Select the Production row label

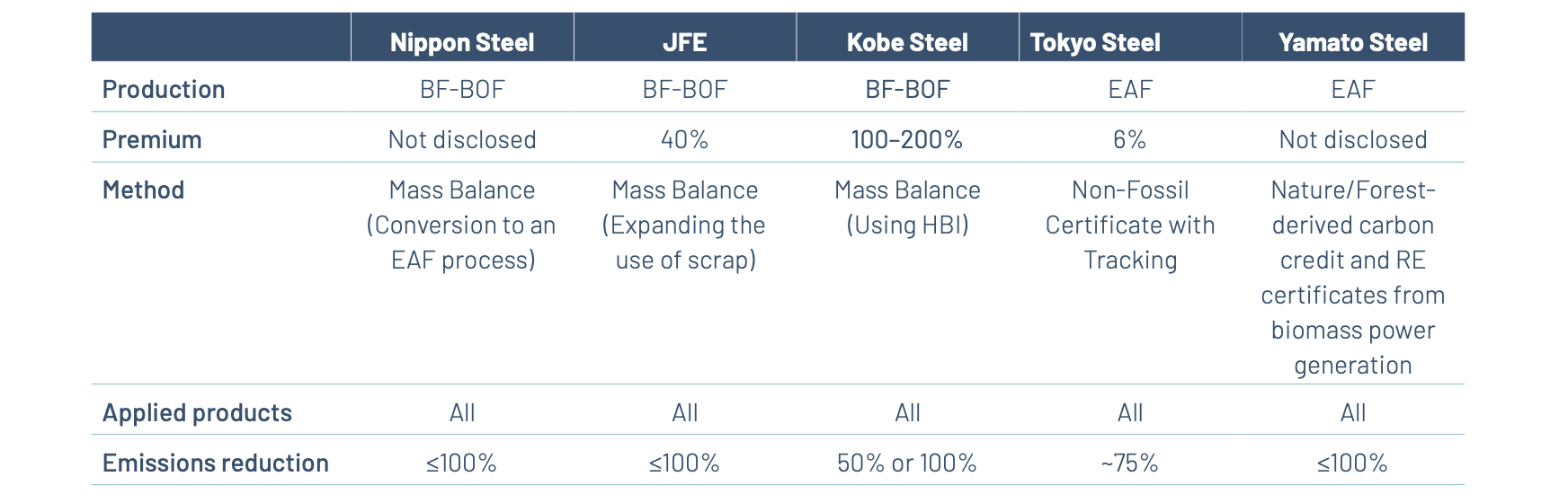click(x=164, y=89)
